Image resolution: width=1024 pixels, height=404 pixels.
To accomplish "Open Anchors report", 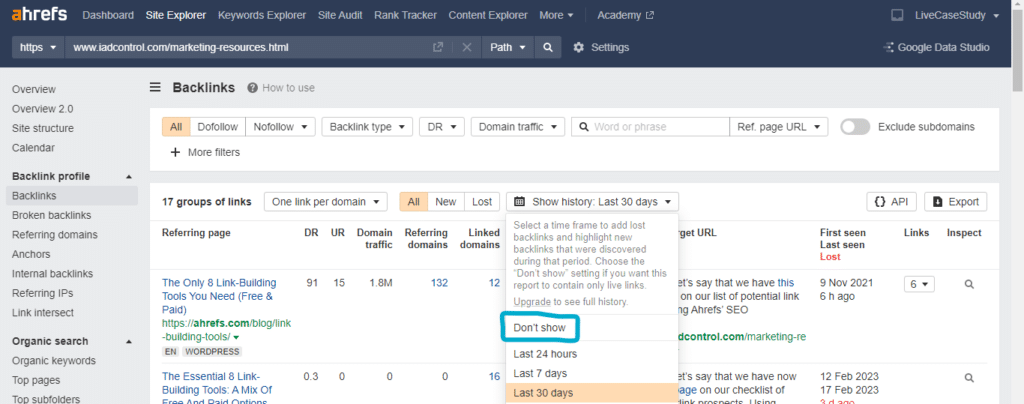I will coord(31,255).
